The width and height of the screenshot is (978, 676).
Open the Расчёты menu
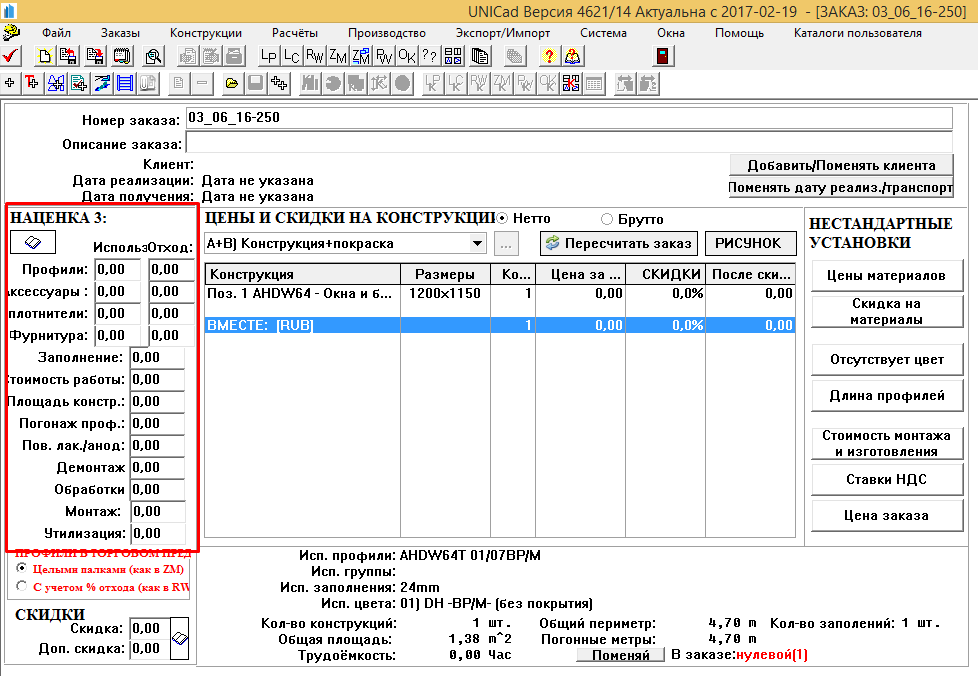pyautogui.click(x=295, y=33)
